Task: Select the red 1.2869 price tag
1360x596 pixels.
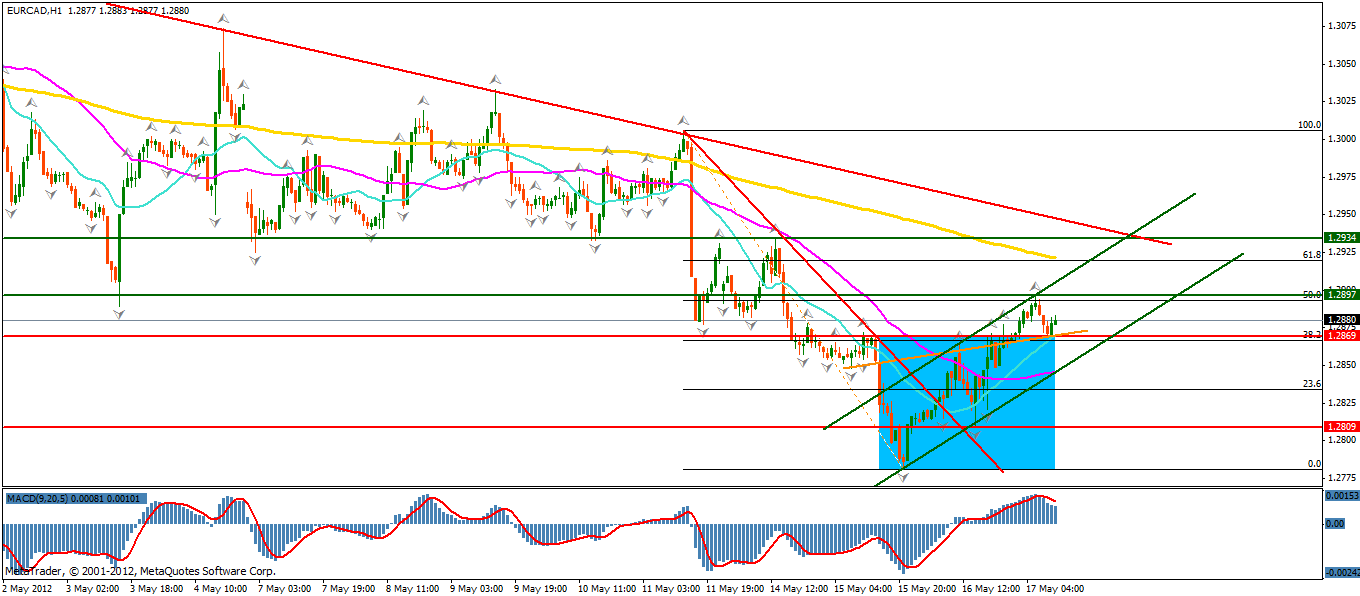Action: pyautogui.click(x=1340, y=336)
